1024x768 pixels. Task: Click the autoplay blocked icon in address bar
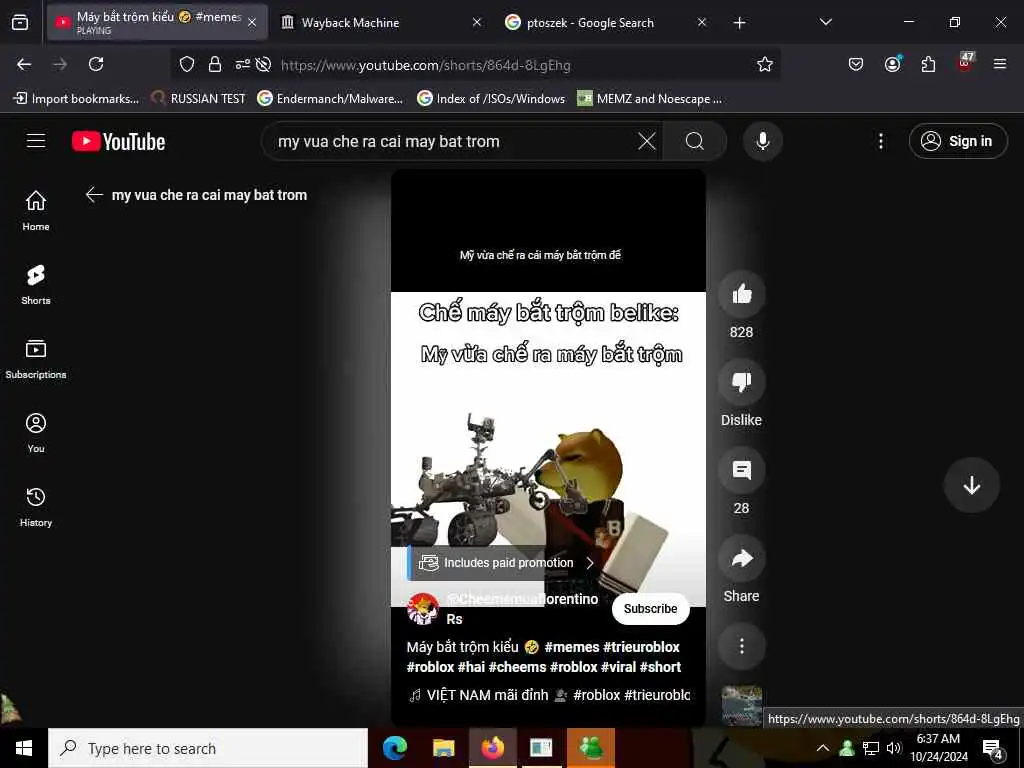pyautogui.click(x=263, y=64)
